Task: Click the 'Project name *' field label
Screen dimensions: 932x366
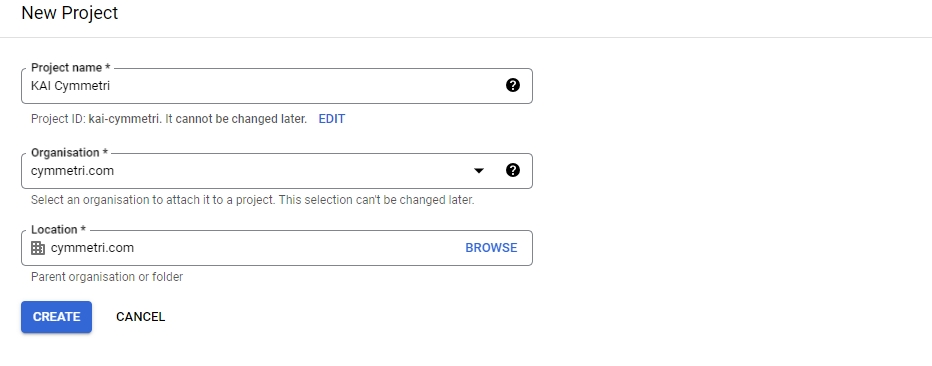Action: point(71,68)
